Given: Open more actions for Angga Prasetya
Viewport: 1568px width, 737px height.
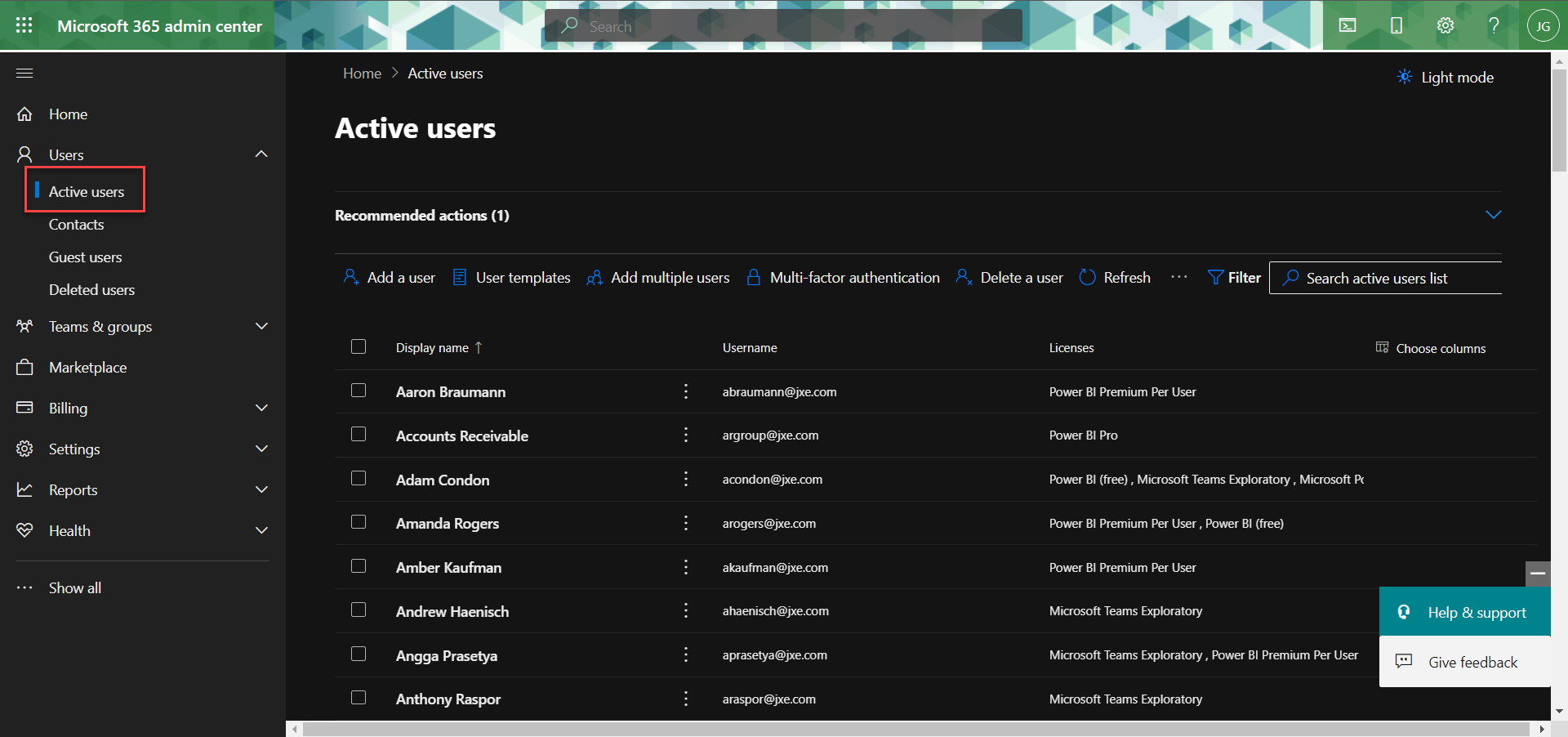Looking at the screenshot, I should (x=686, y=655).
